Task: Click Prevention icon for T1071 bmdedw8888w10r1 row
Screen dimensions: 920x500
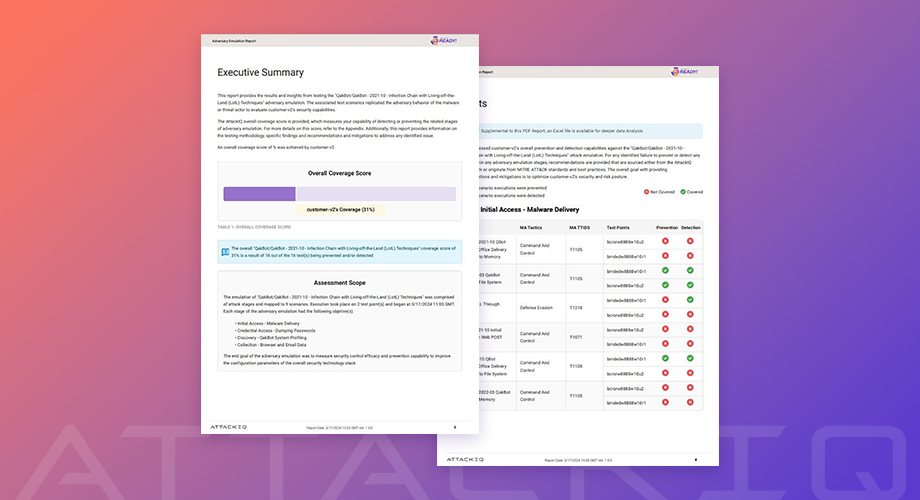Action: tap(665, 344)
